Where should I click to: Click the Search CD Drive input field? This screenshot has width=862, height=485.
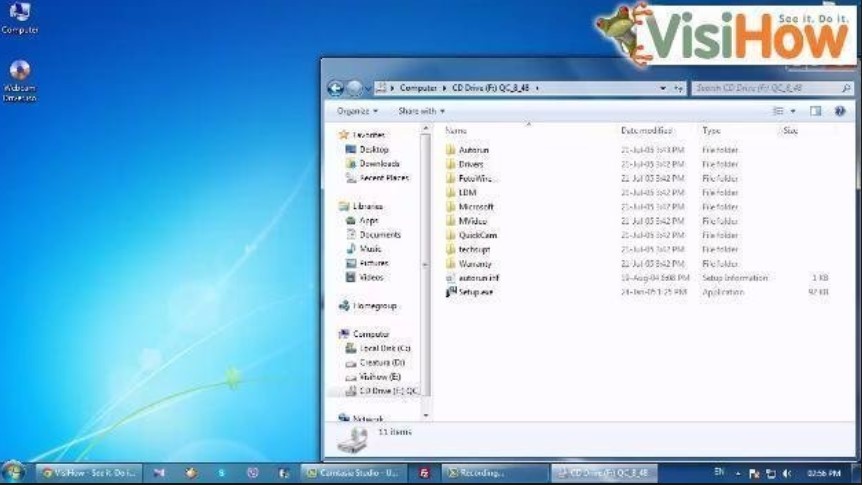click(x=767, y=88)
